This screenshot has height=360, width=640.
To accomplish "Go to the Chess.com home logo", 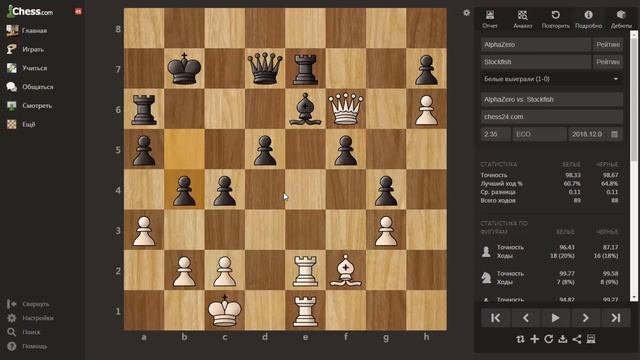I will pos(30,11).
